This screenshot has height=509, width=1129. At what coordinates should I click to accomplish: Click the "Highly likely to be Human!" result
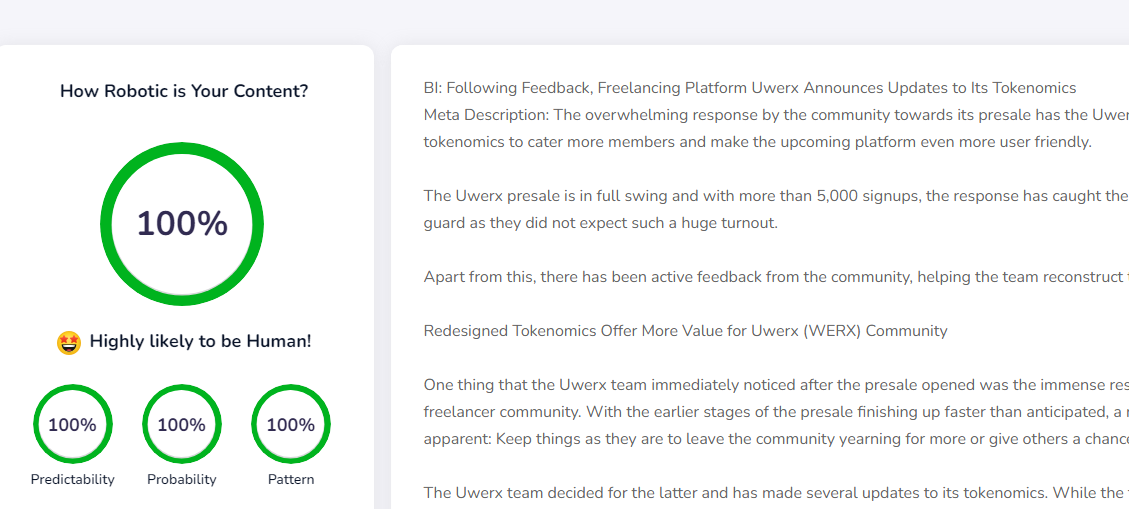pos(200,342)
